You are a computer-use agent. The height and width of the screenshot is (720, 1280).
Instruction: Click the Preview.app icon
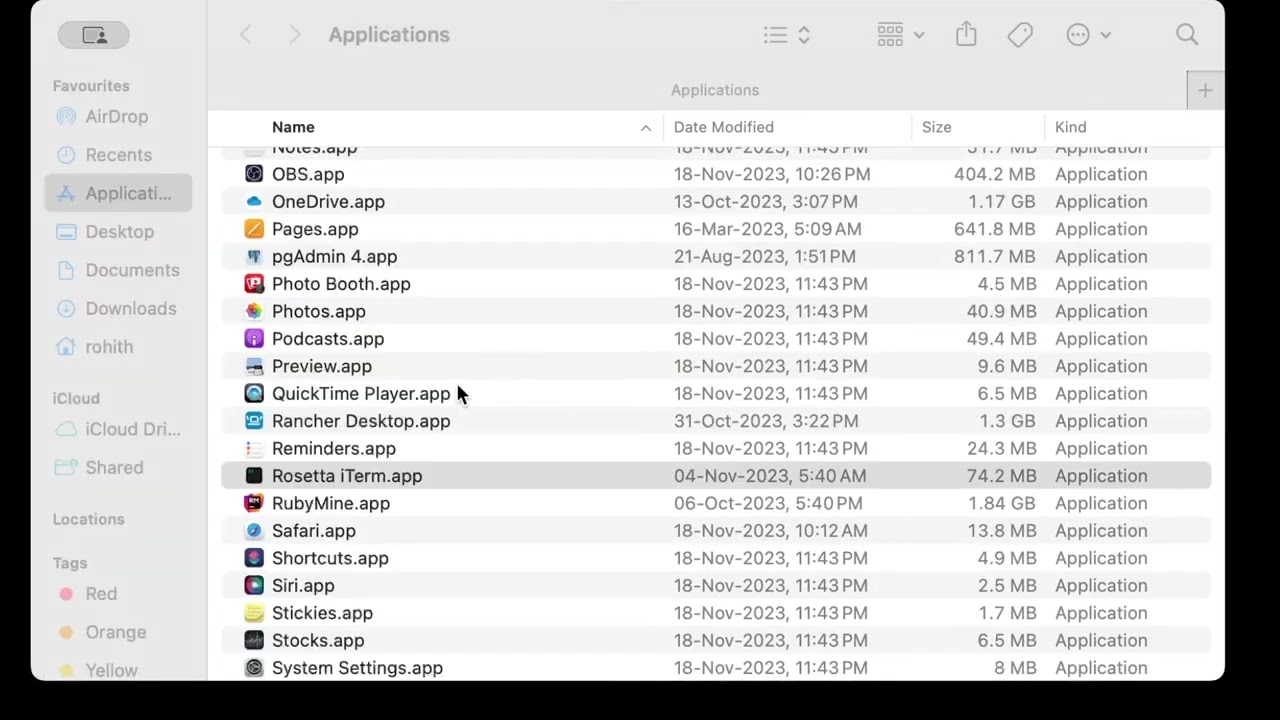pos(254,366)
